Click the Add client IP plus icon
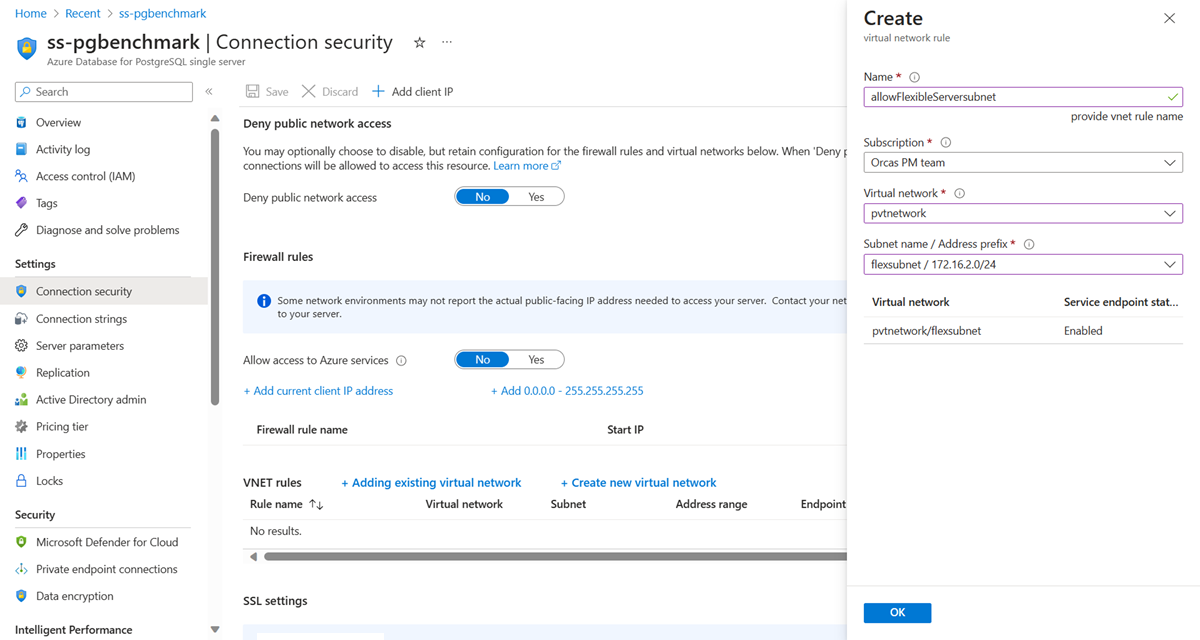This screenshot has height=640, width=1200. (x=378, y=92)
